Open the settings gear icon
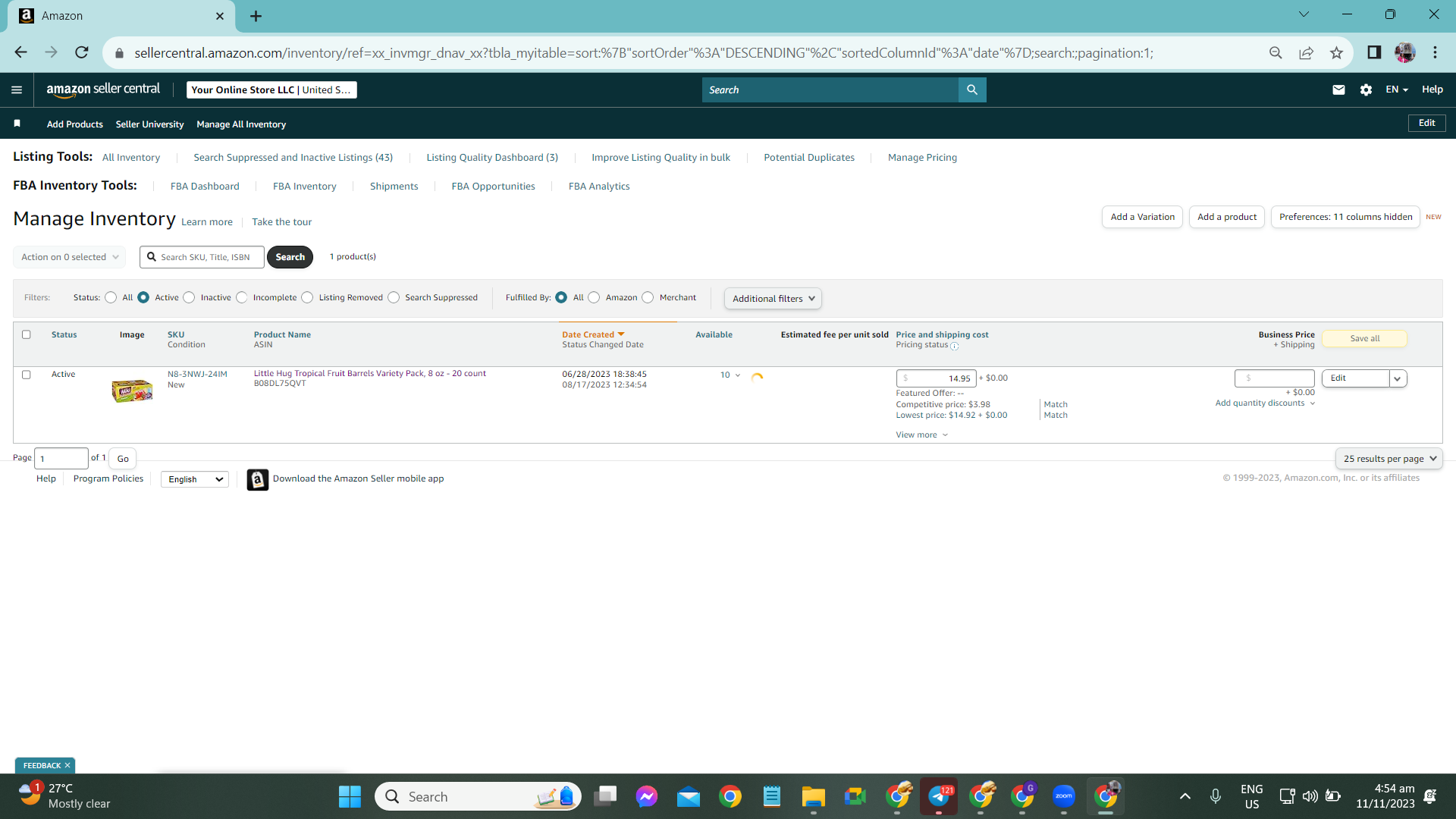The height and width of the screenshot is (819, 1456). [x=1366, y=89]
